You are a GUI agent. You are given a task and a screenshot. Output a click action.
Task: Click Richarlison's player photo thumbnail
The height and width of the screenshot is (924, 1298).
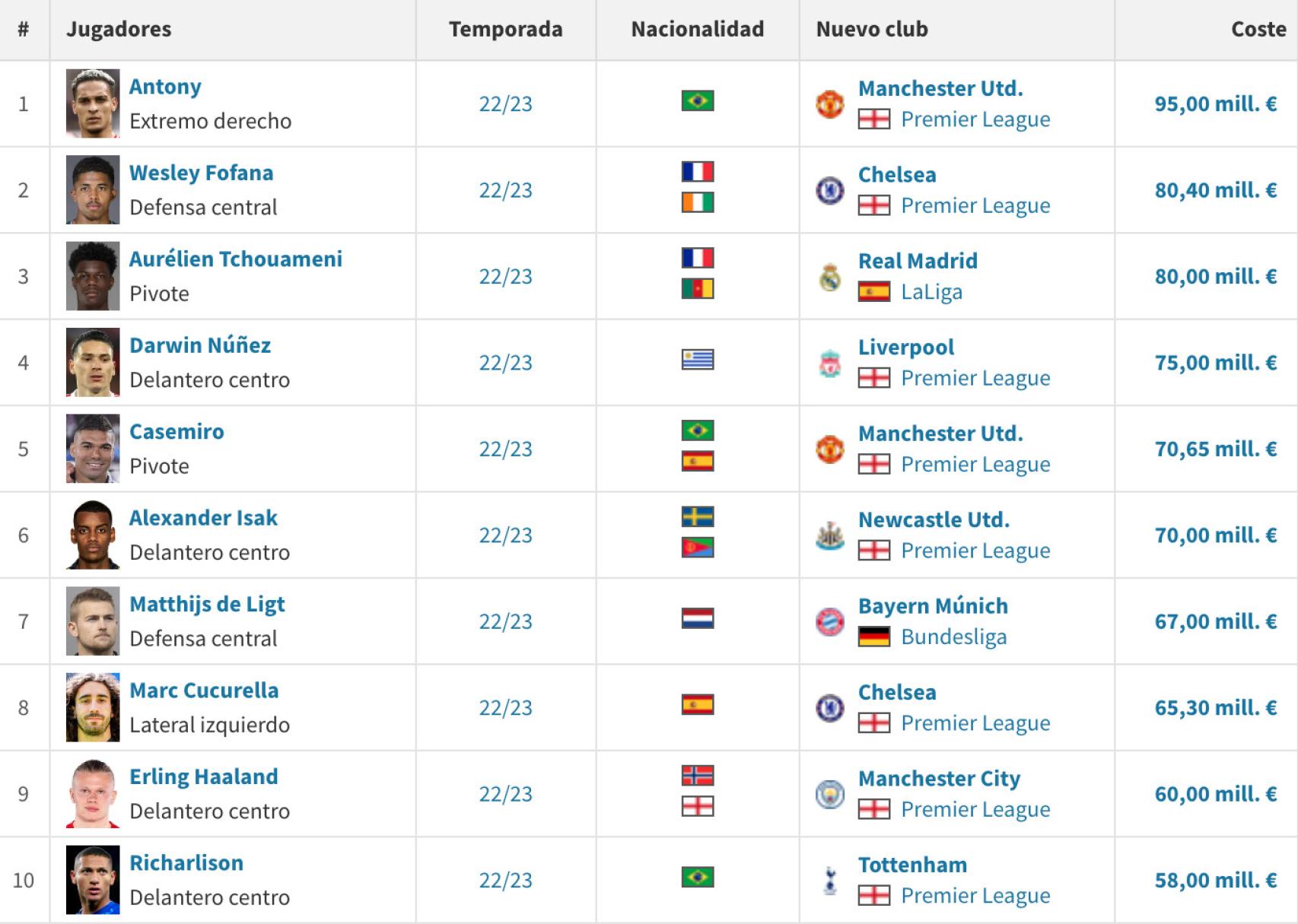tap(93, 880)
